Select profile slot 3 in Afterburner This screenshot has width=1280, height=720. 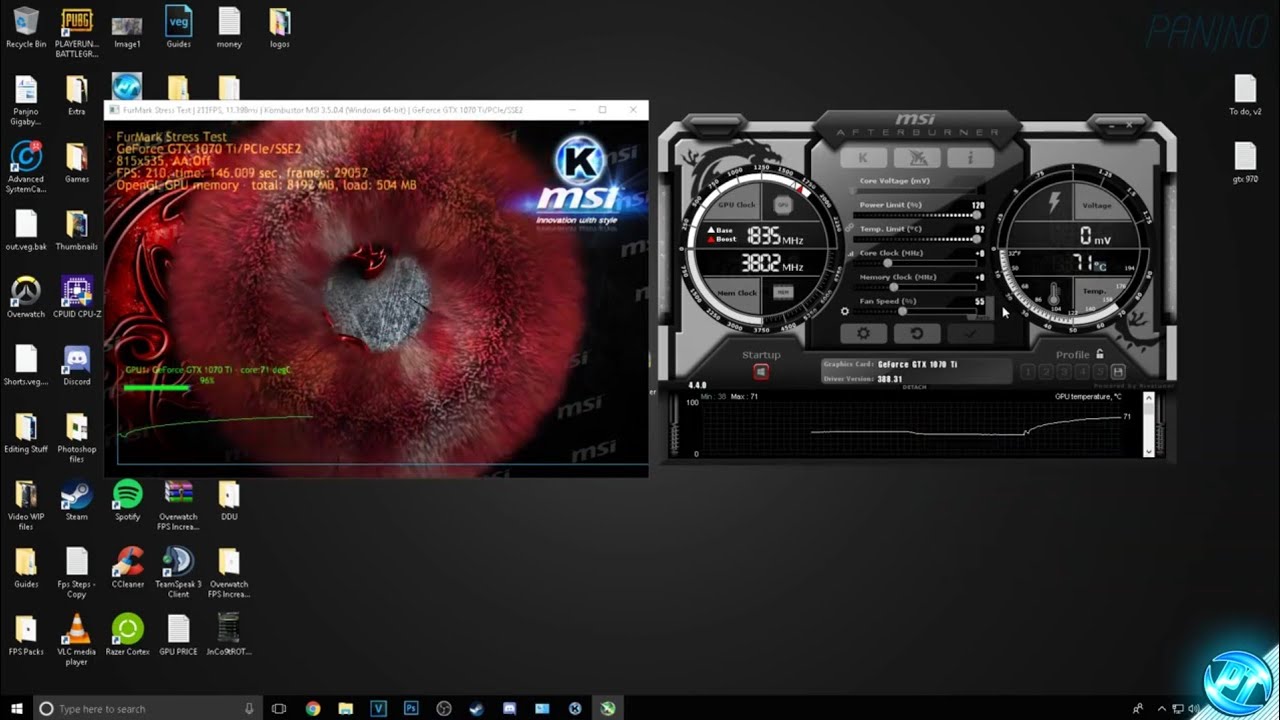click(x=1064, y=372)
